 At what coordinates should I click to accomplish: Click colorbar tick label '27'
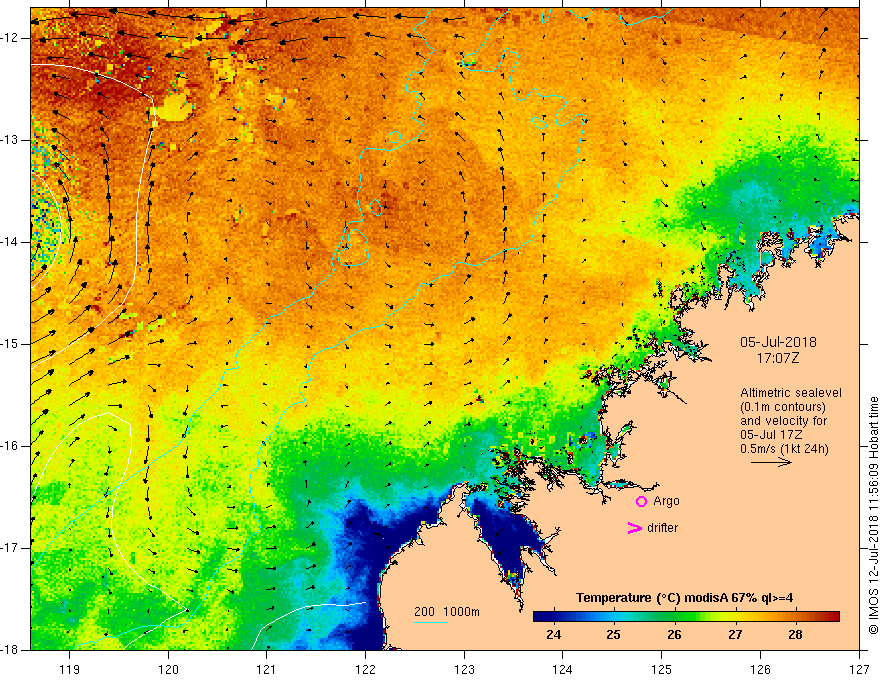(x=735, y=635)
